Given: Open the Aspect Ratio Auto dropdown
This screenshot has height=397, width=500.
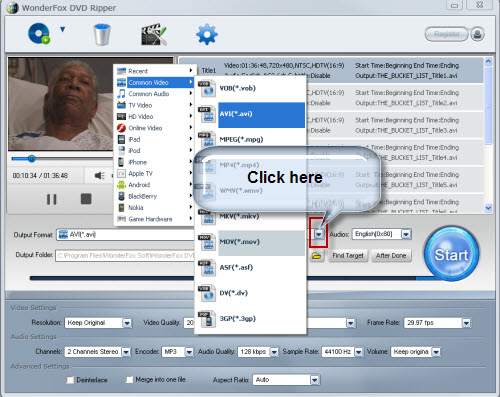Looking at the screenshot, I should (314, 380).
